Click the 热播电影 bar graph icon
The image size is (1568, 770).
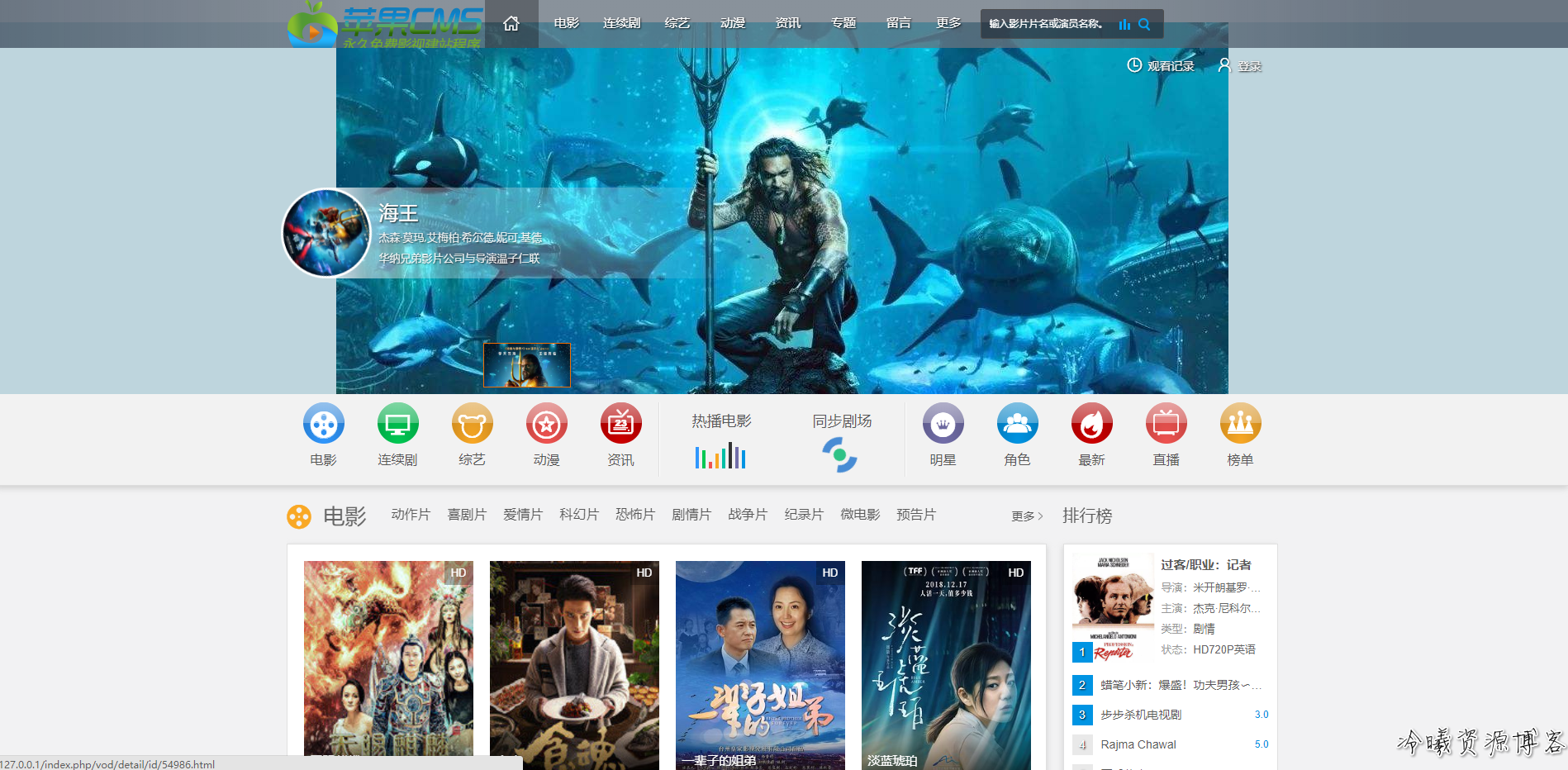click(720, 456)
